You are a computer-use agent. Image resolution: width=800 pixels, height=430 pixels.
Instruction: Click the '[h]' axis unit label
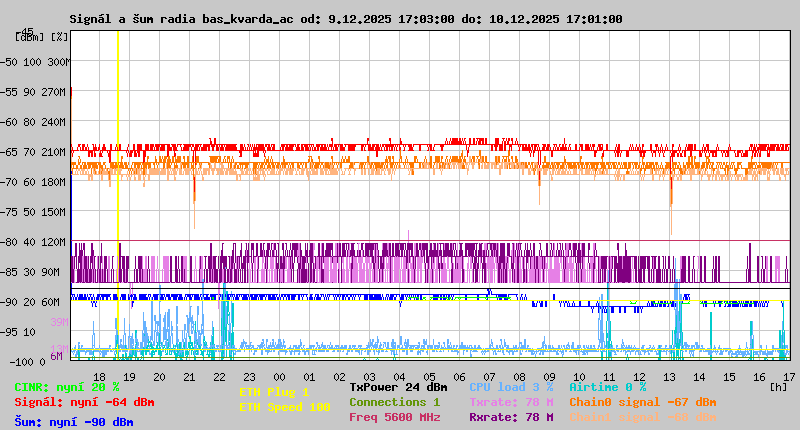point(779,387)
